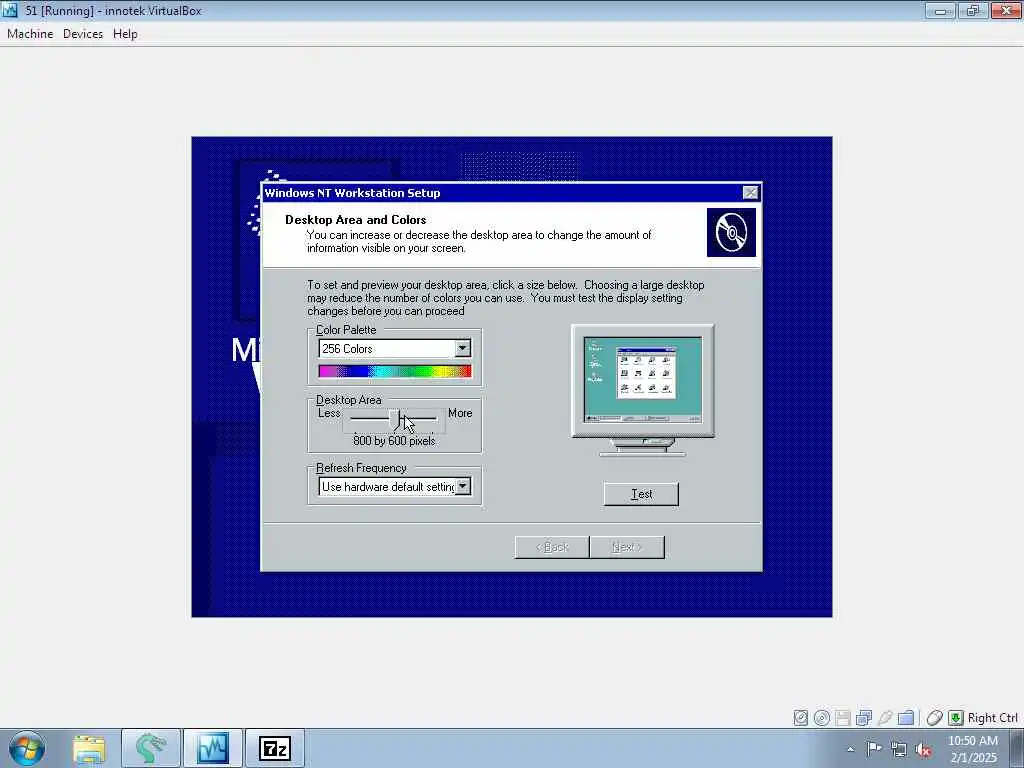Viewport: 1024px width, 768px height.
Task: Click the monitor preview image
Action: click(x=643, y=390)
